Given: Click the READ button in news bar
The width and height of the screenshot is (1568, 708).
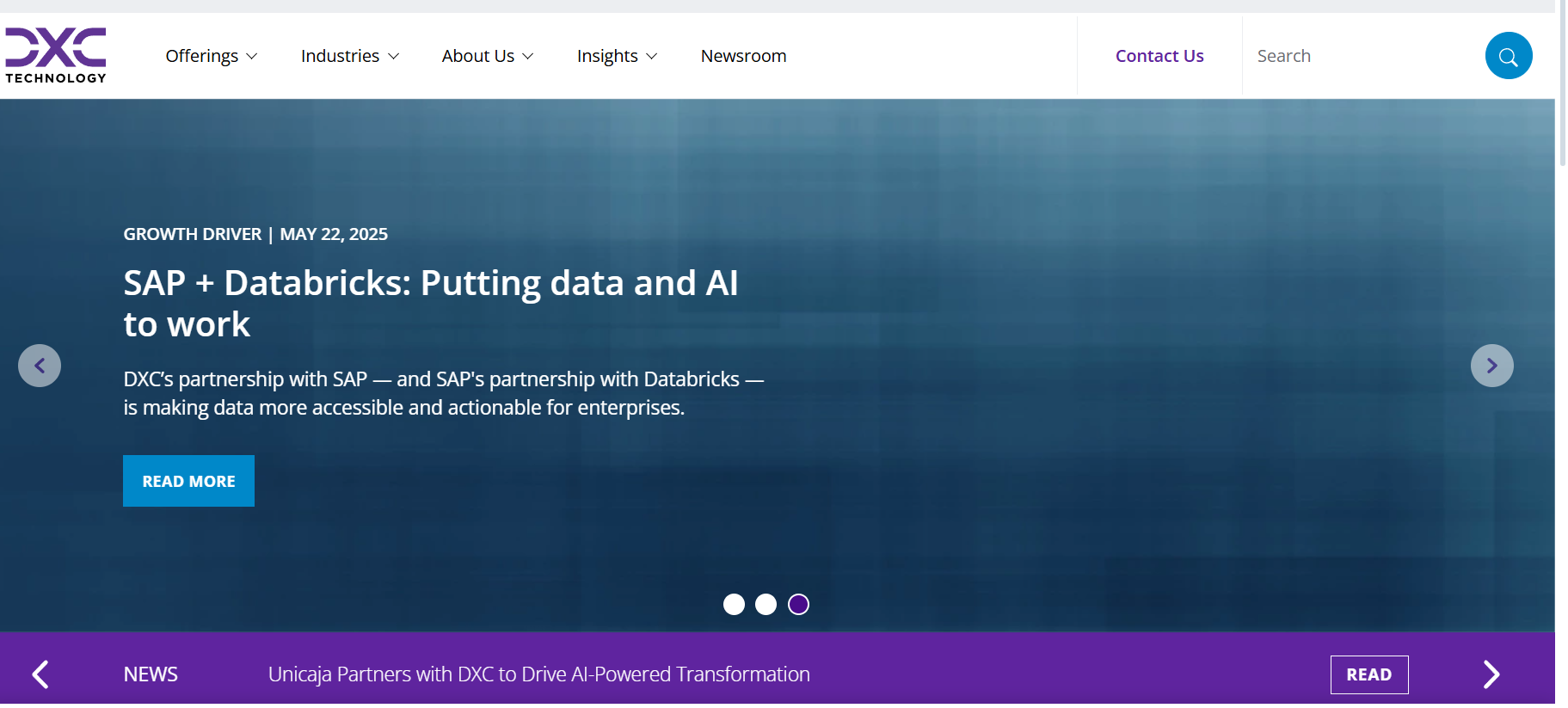Looking at the screenshot, I should [x=1369, y=674].
